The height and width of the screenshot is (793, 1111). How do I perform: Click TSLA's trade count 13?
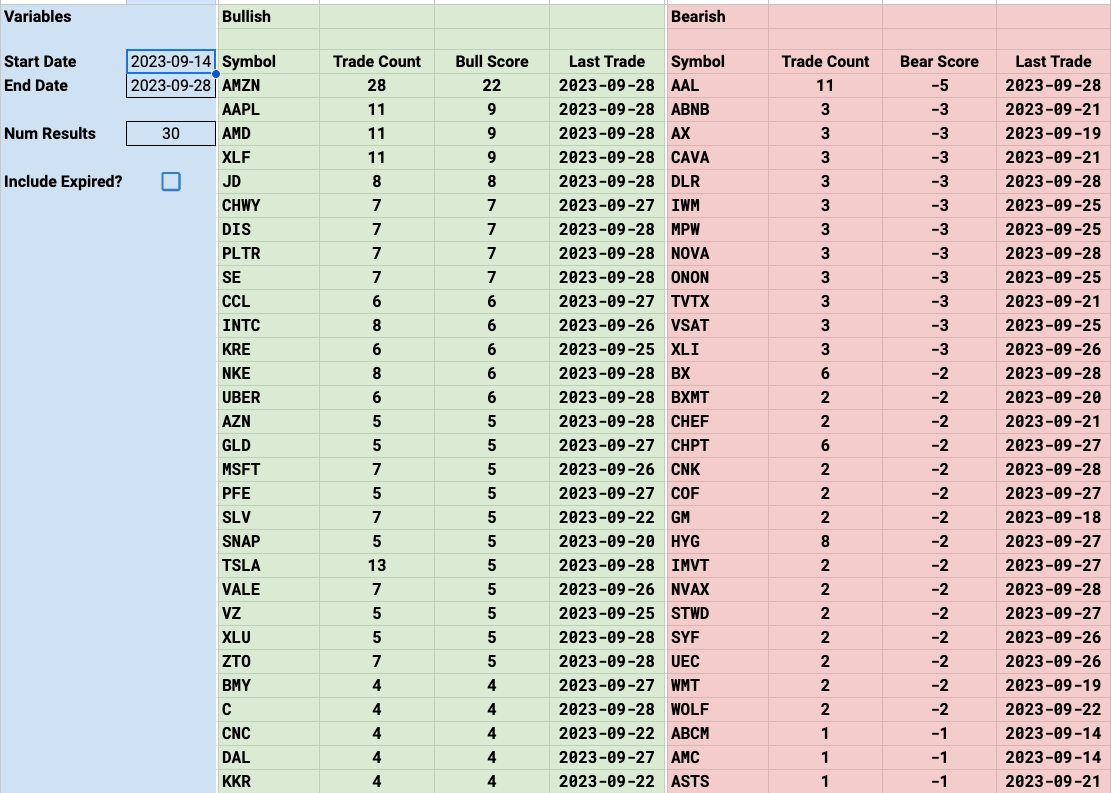point(377,566)
